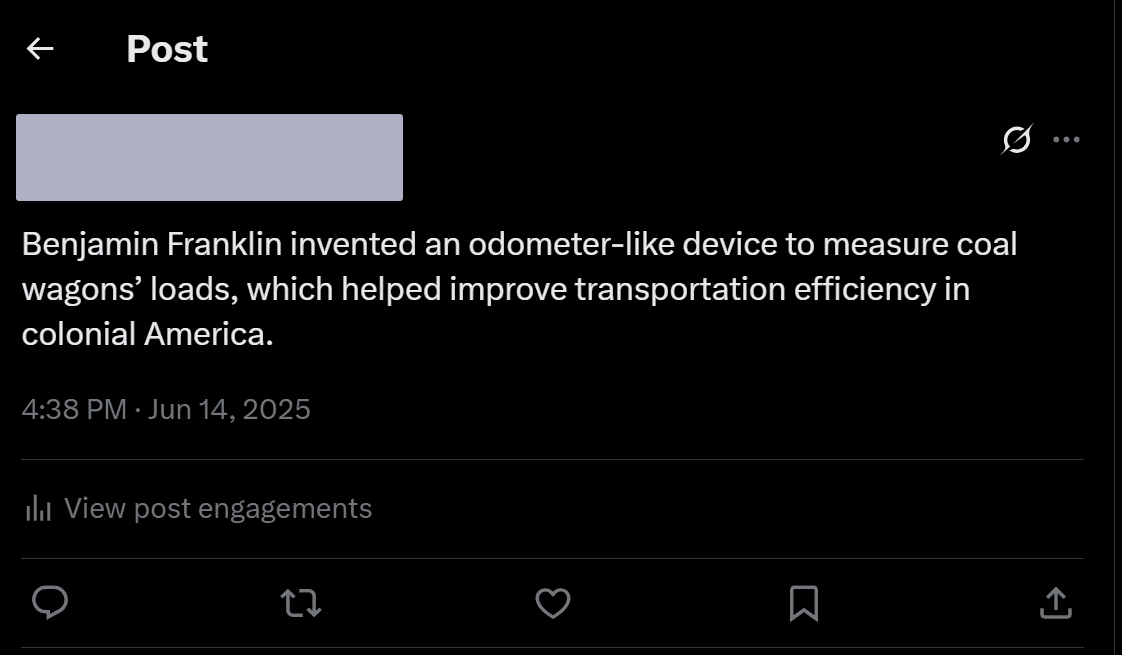
Task: Reply to the post
Action: tap(50, 603)
